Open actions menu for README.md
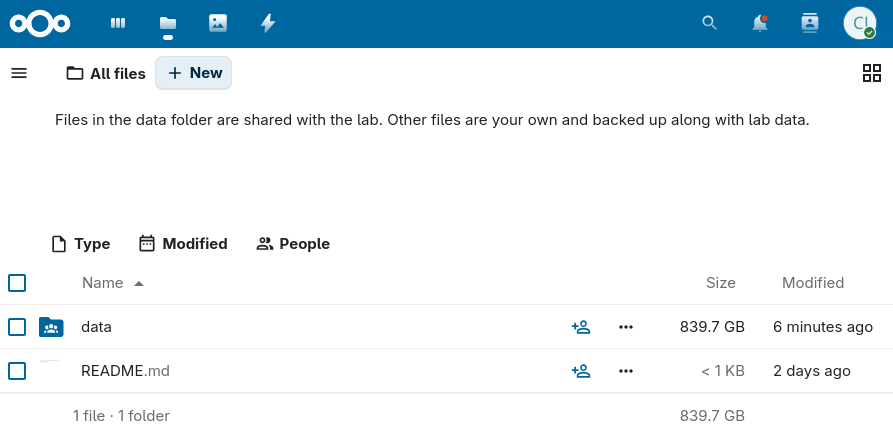 click(x=626, y=371)
